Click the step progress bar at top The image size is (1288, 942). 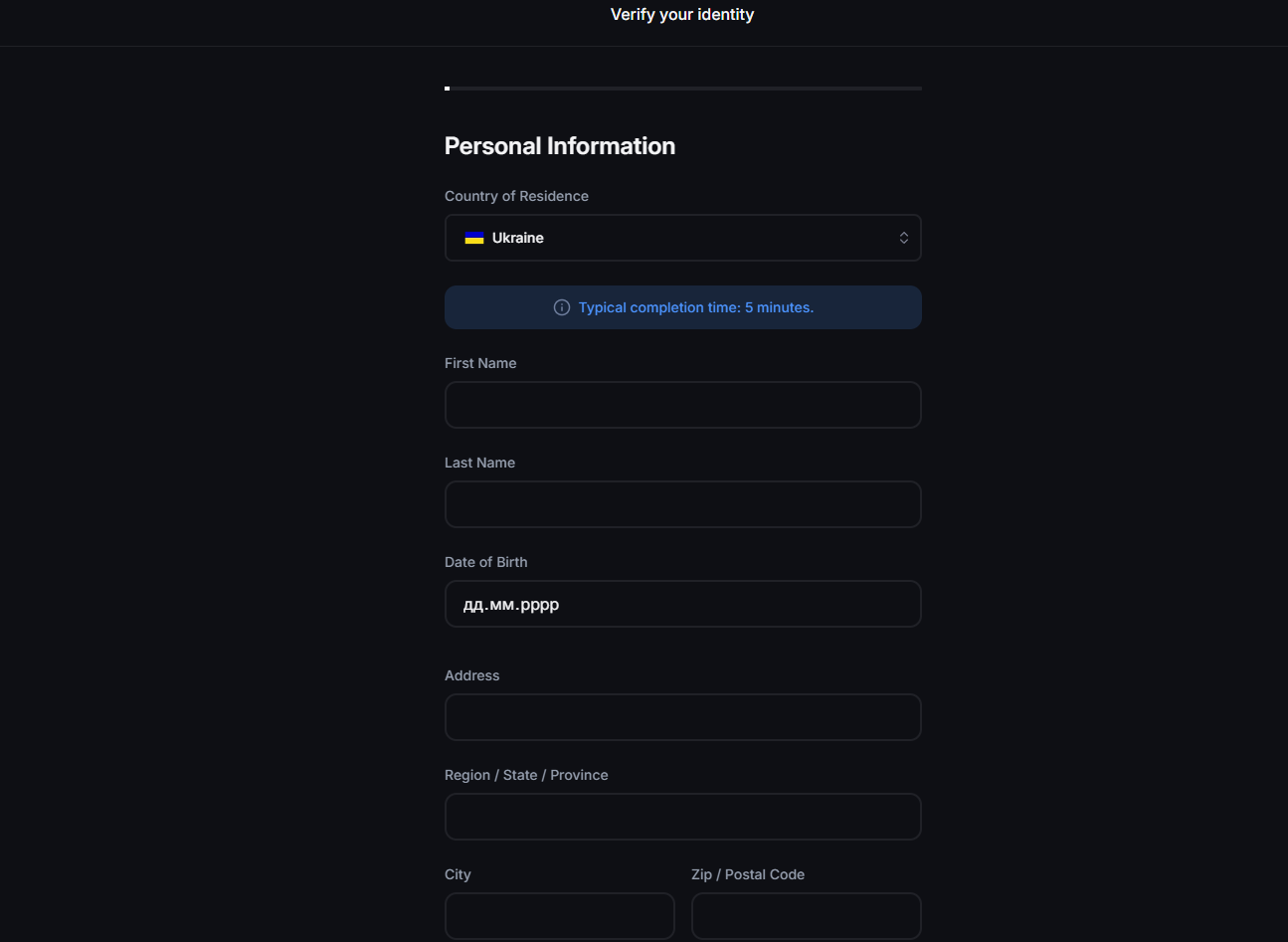coord(682,89)
